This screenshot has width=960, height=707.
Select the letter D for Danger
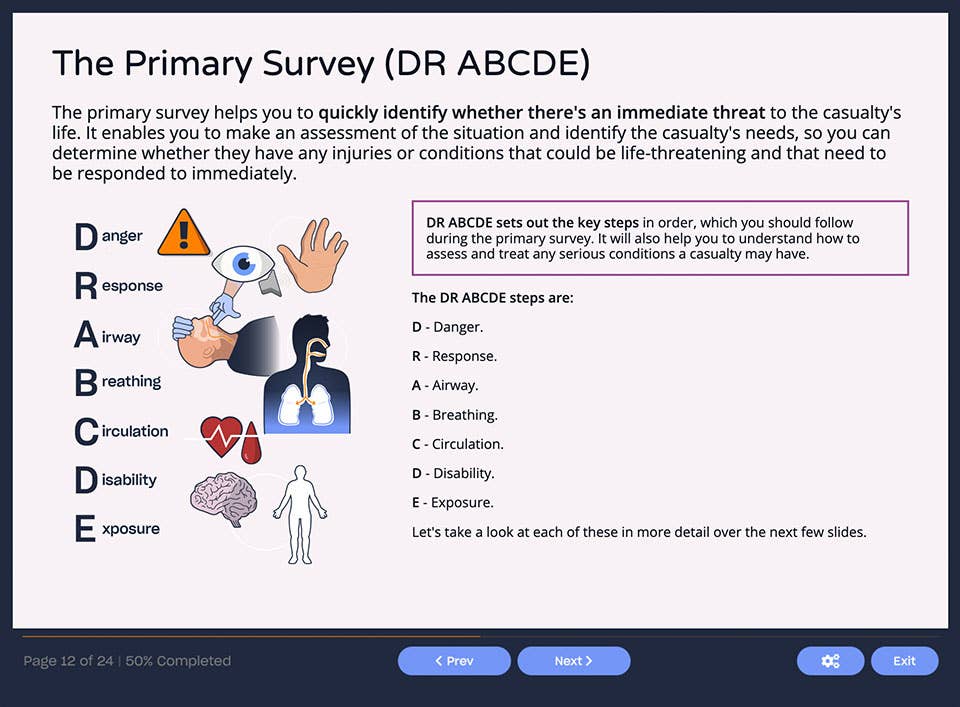[x=84, y=236]
